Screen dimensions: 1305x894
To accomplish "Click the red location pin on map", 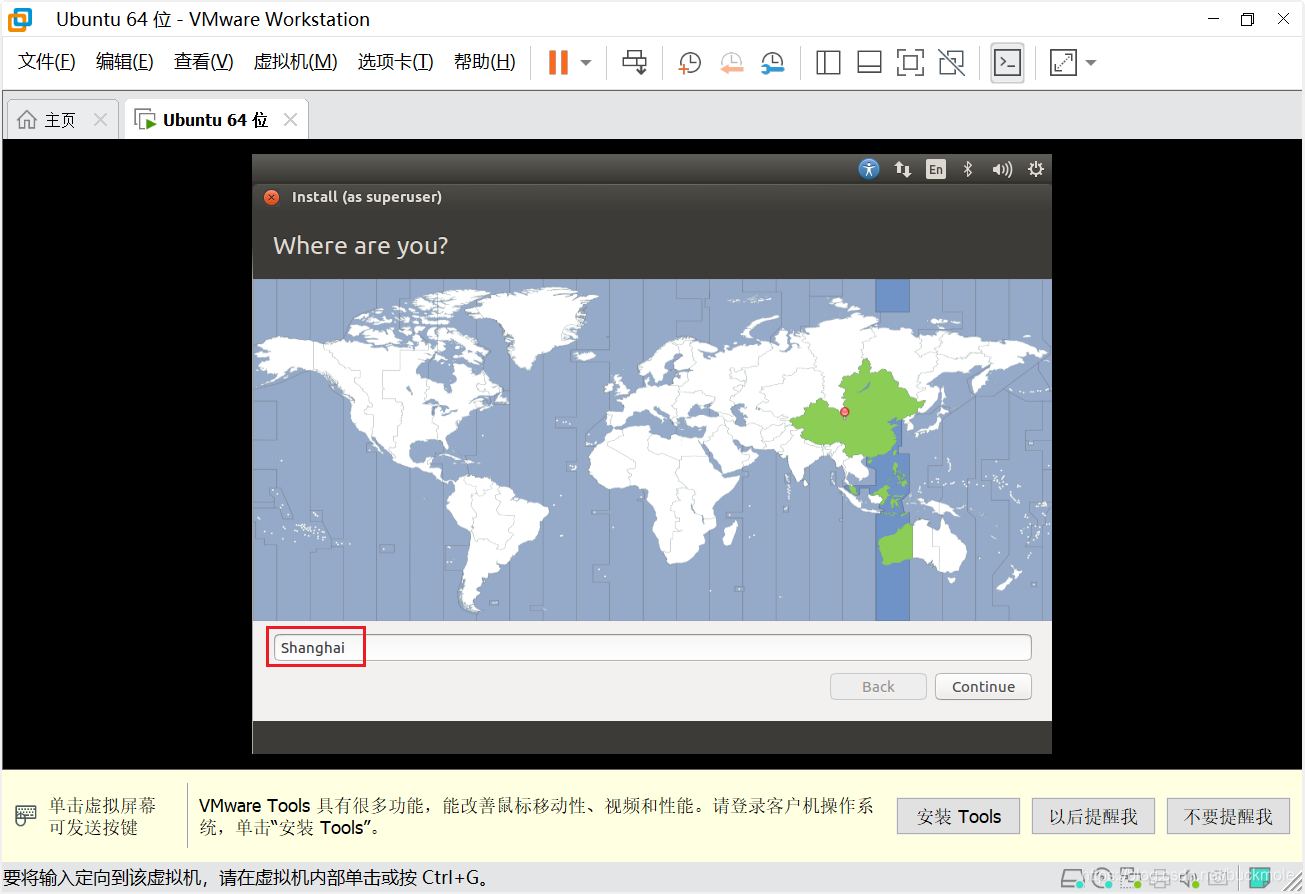I will tap(844, 411).
